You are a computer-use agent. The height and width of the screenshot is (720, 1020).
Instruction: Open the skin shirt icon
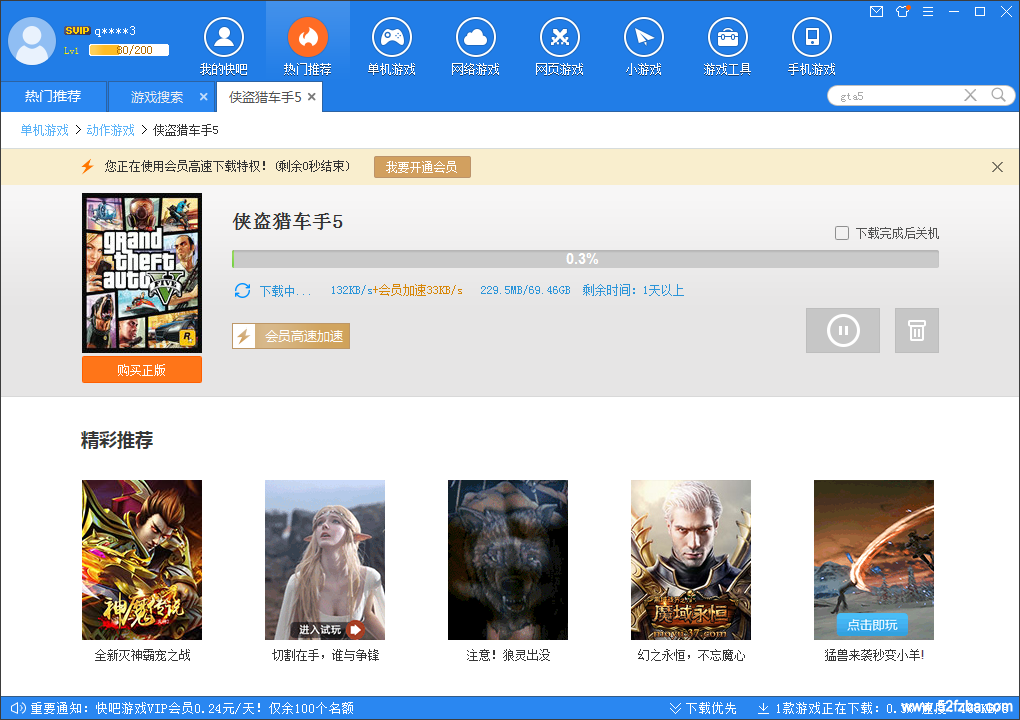[x=902, y=12]
